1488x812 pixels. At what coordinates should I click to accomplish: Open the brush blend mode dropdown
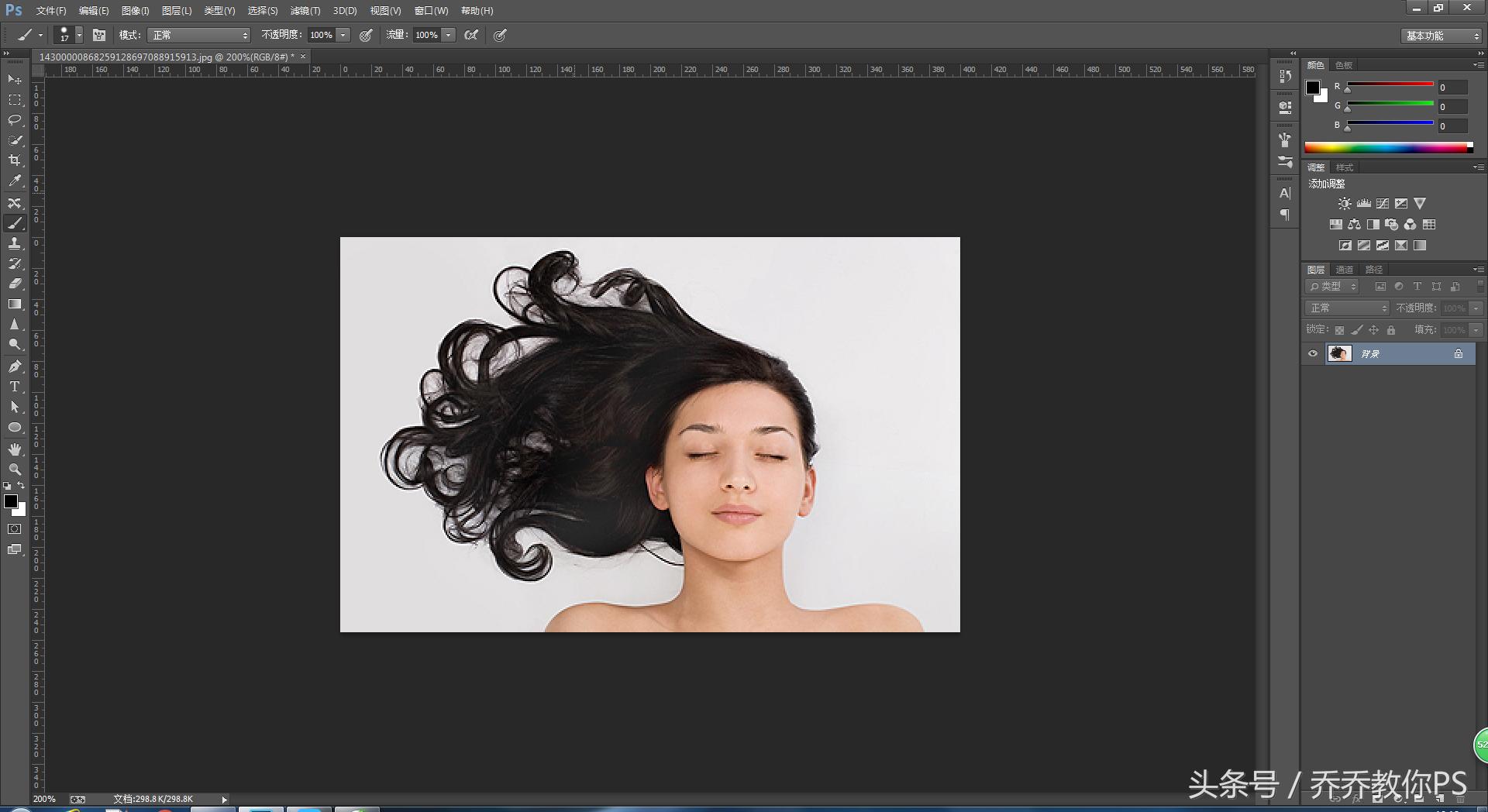pos(200,35)
